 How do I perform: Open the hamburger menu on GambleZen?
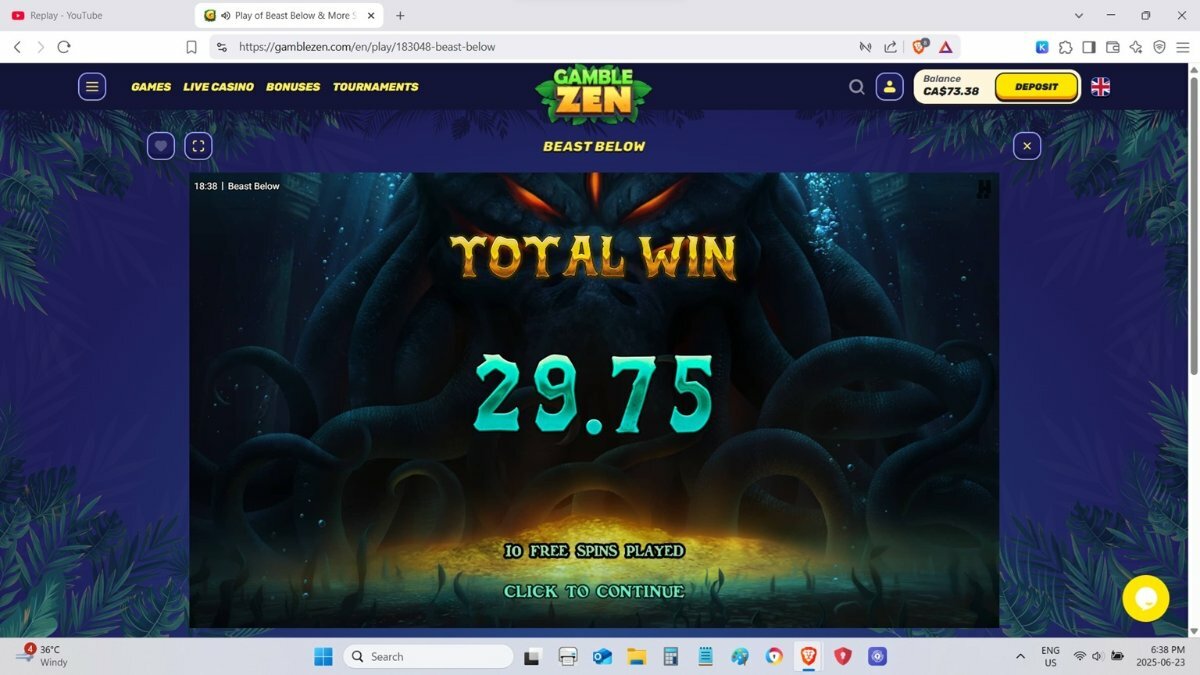point(92,87)
